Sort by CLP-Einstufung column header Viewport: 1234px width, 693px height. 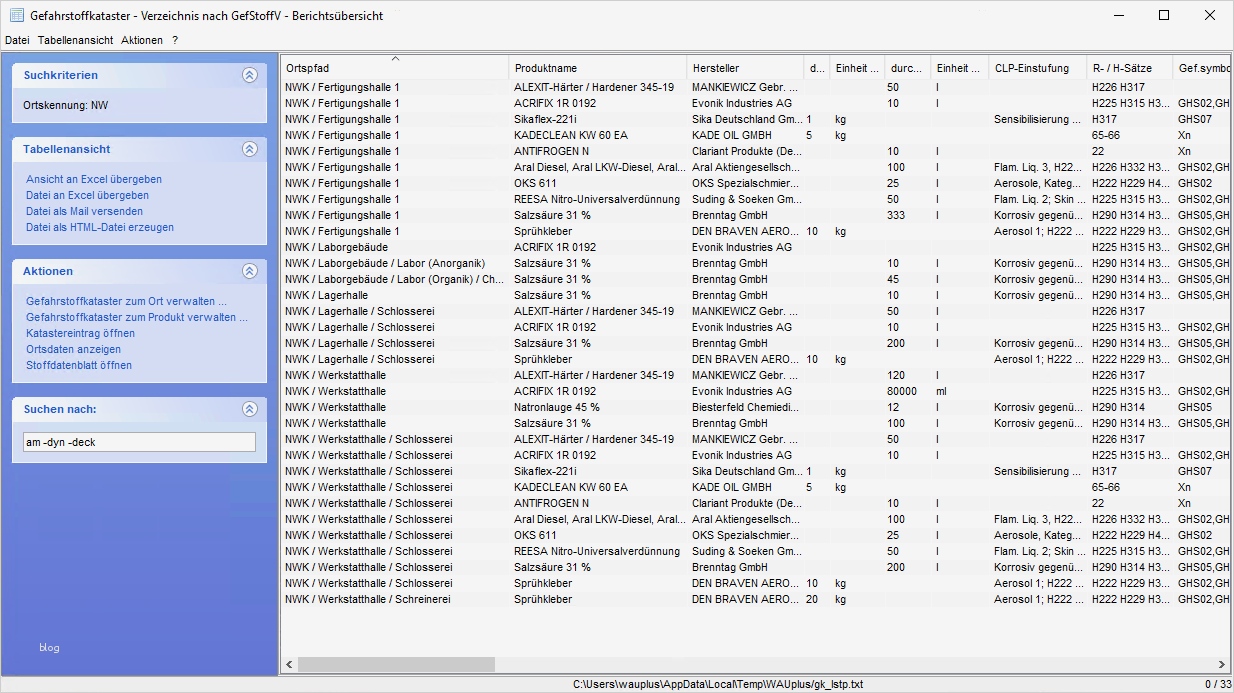pos(1038,68)
